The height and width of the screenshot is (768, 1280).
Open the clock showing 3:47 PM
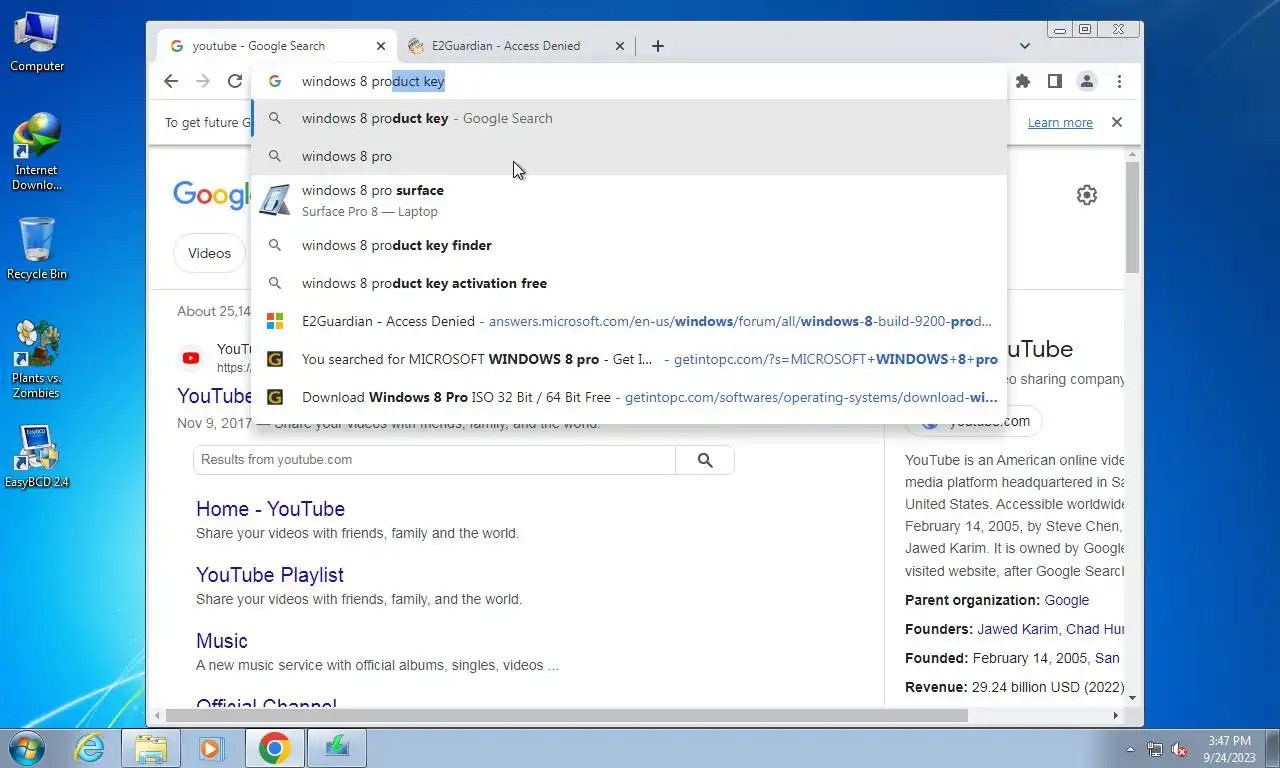tap(1229, 749)
